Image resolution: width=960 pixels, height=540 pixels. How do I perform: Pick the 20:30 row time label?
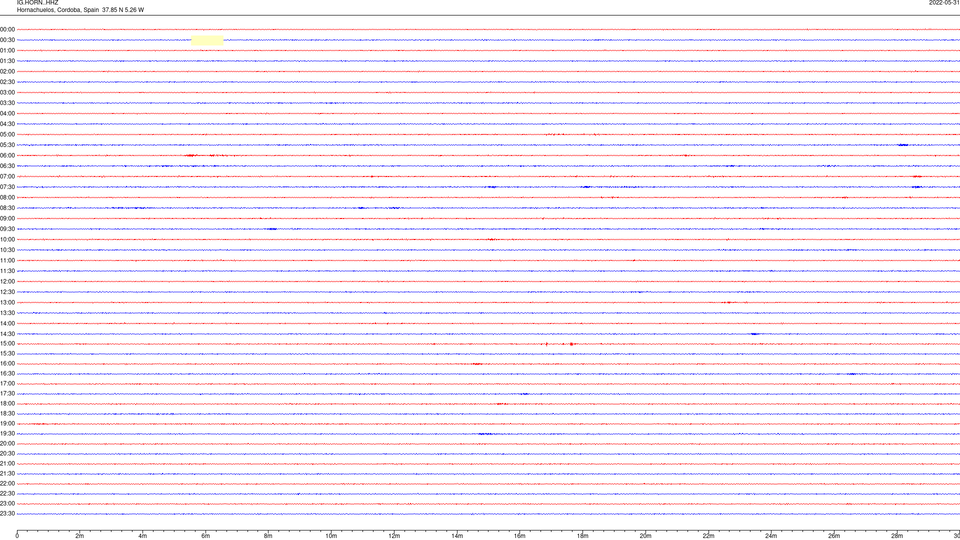(x=7, y=454)
